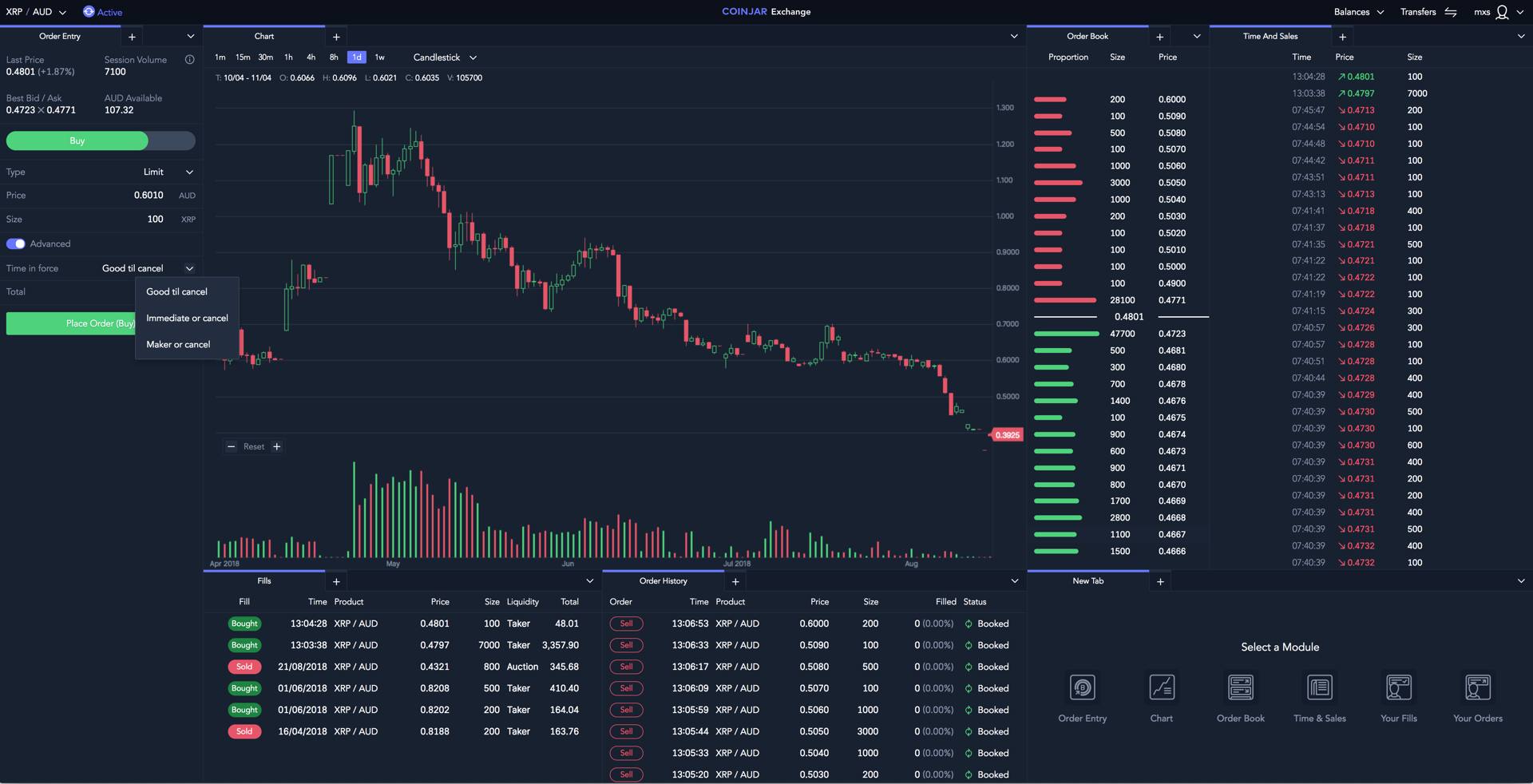Expand the Order Book panel chevron menu

pyautogui.click(x=1197, y=37)
